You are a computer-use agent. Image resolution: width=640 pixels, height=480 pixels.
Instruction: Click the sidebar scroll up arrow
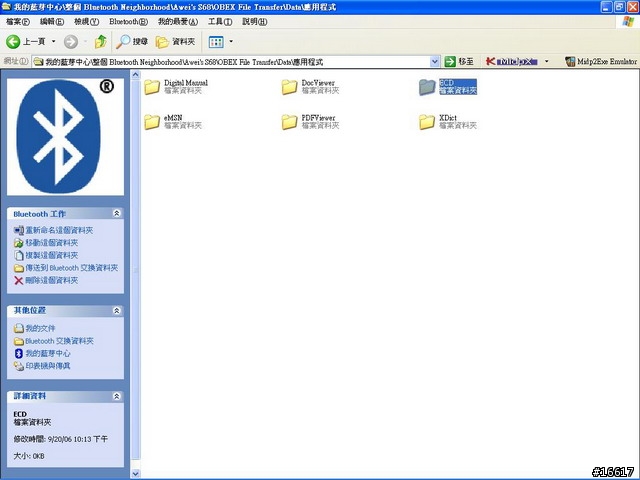(136, 75)
